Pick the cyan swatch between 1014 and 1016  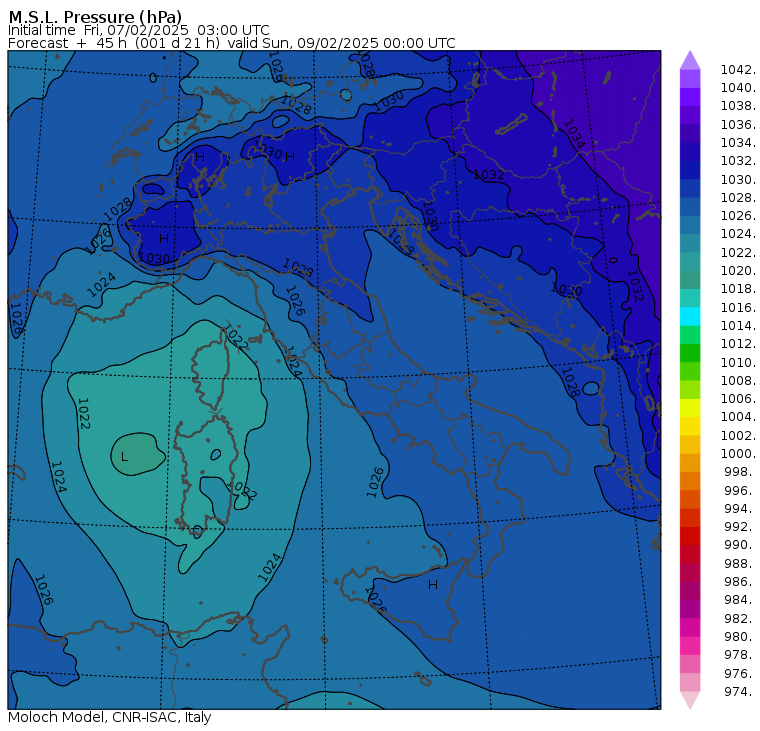click(x=690, y=317)
